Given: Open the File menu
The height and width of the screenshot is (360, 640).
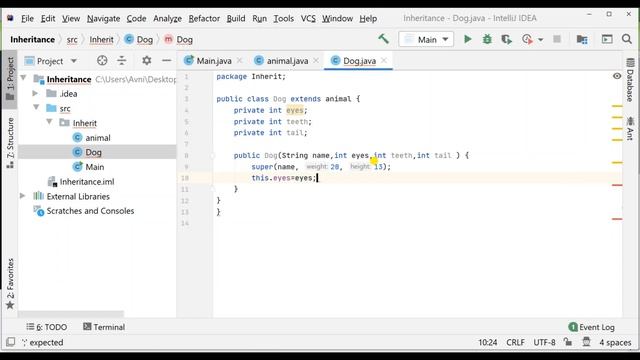Looking at the screenshot, I should (27, 18).
